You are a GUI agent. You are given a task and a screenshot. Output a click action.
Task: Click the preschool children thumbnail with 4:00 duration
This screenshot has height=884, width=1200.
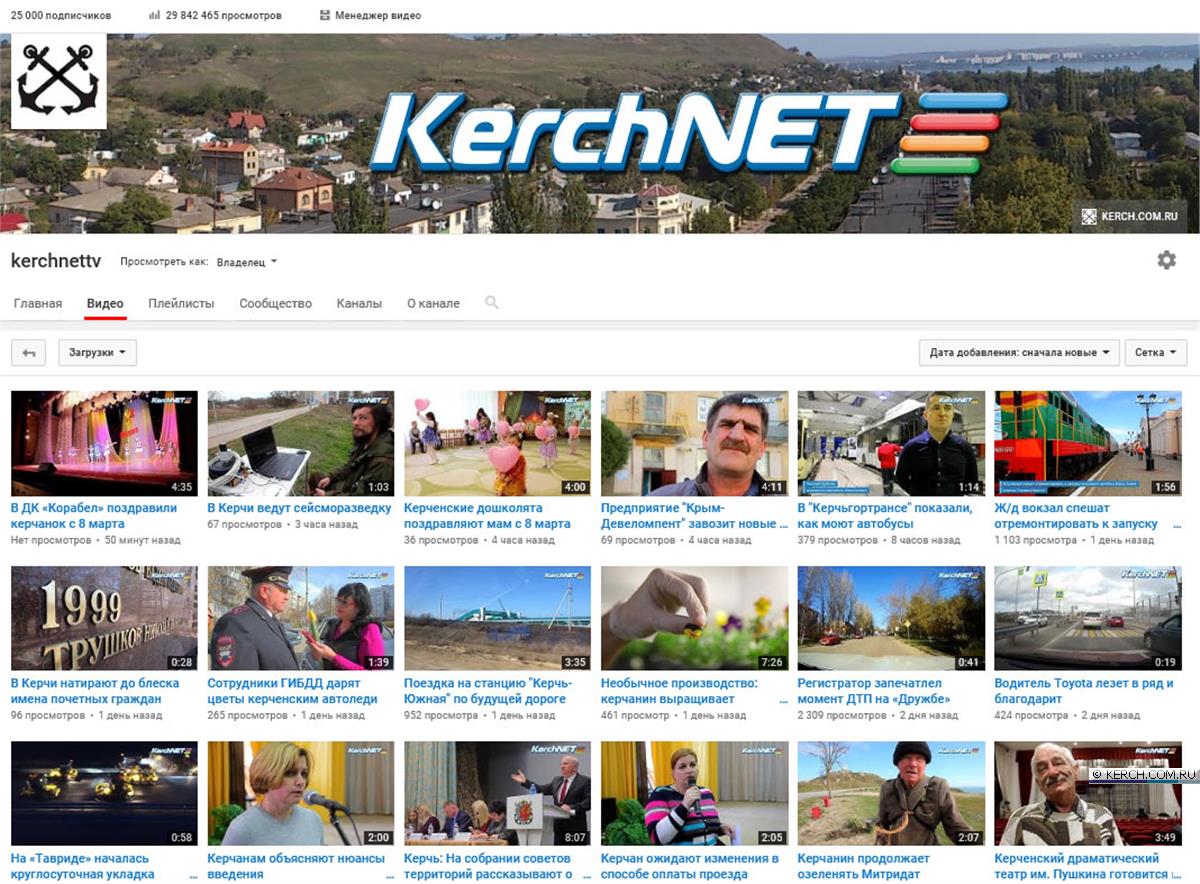tap(498, 444)
